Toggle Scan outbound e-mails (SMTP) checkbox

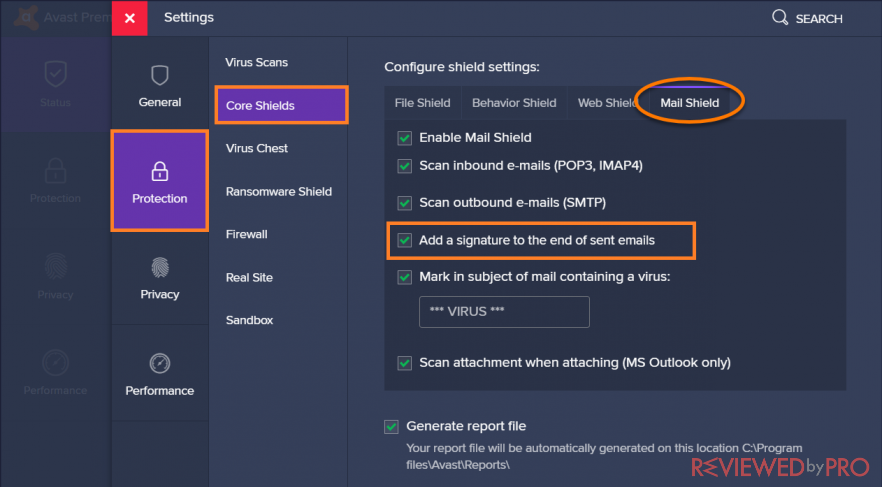click(x=404, y=203)
